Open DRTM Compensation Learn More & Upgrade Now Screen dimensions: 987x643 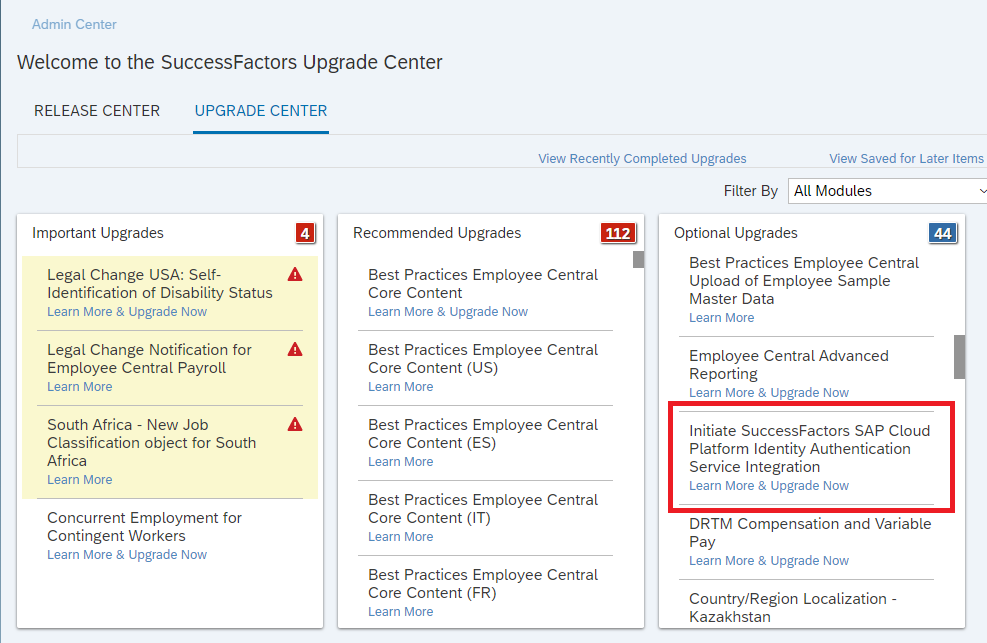(769, 561)
